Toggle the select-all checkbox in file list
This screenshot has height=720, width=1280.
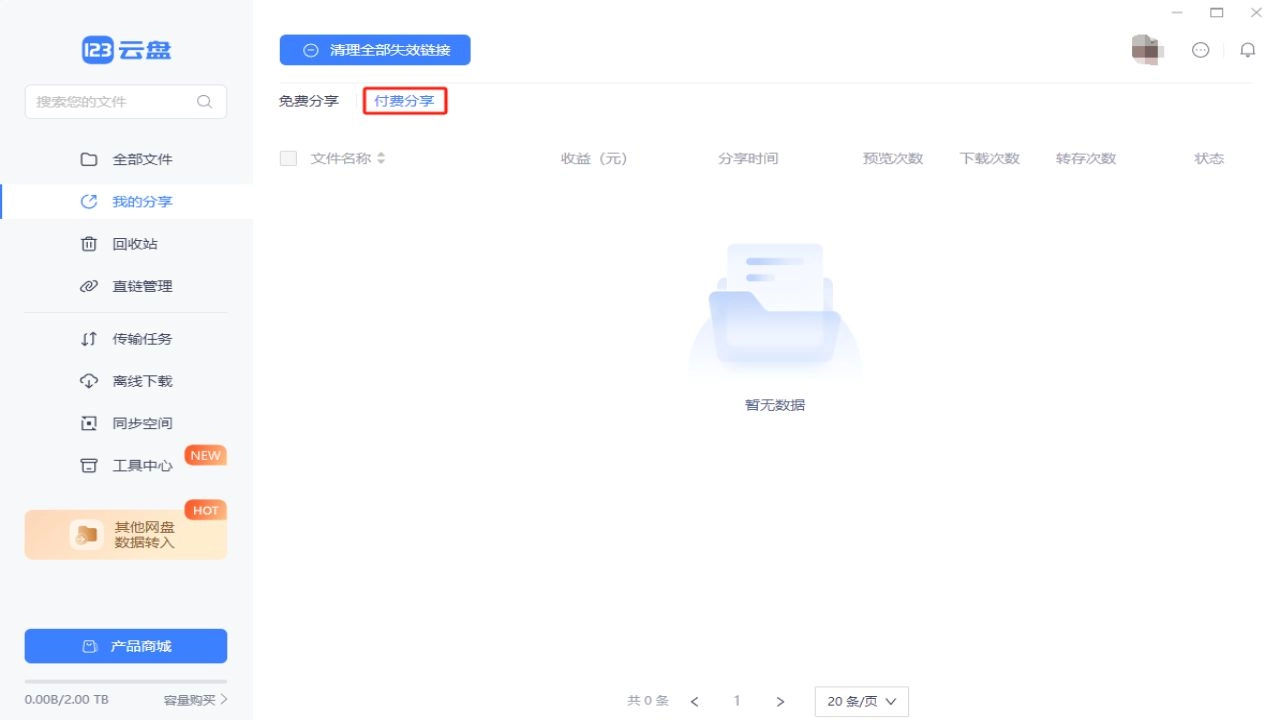[x=287, y=158]
